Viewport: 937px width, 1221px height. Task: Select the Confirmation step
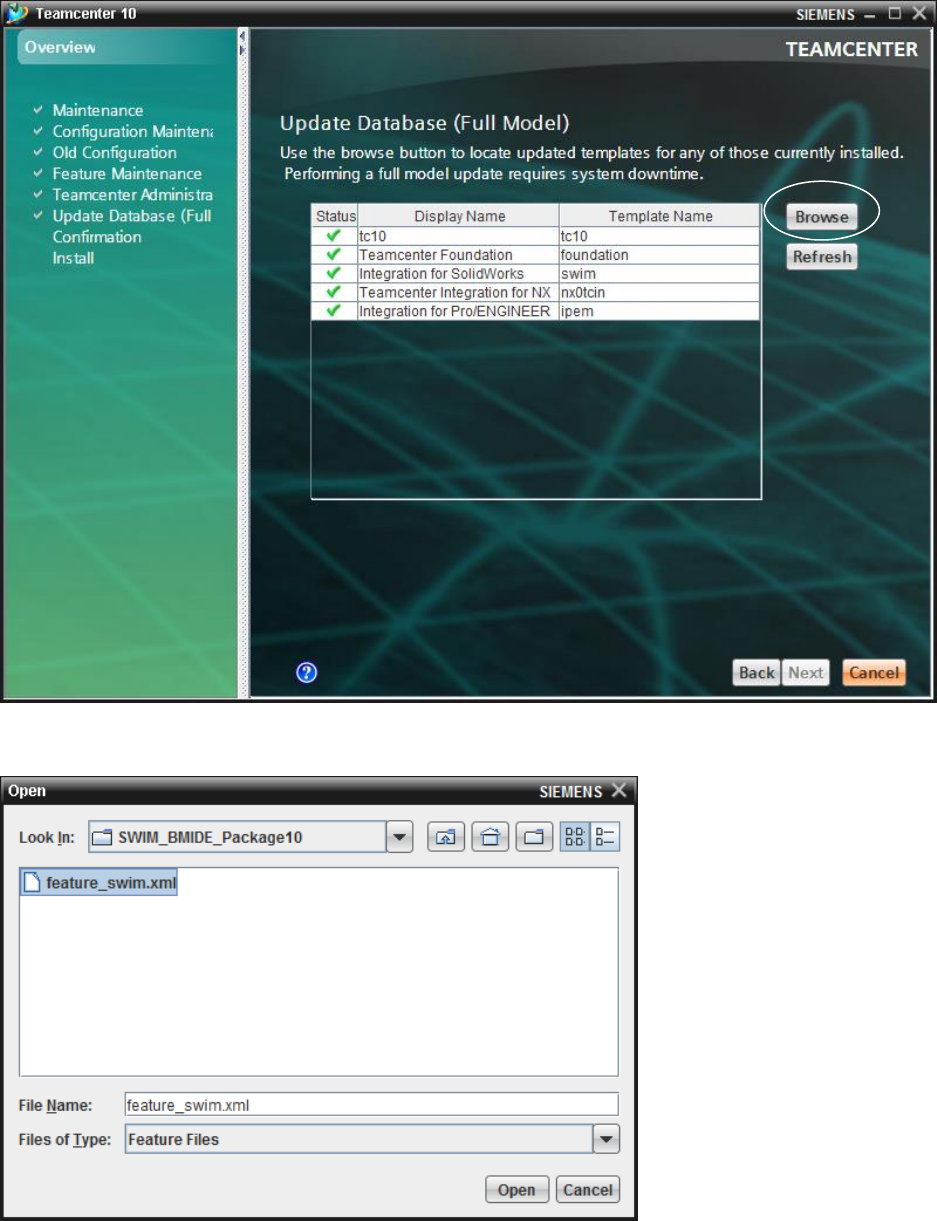[97, 237]
